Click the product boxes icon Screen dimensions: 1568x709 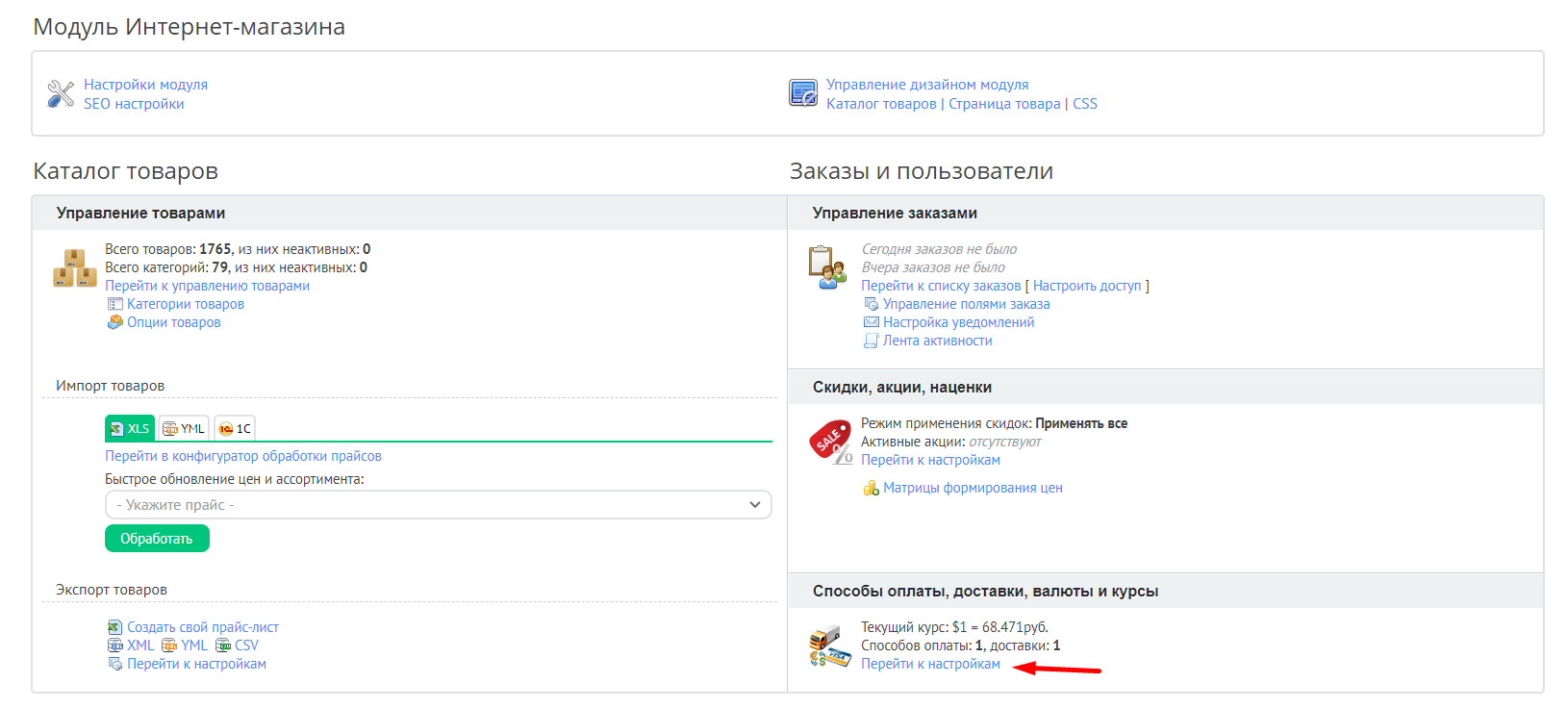coord(74,268)
